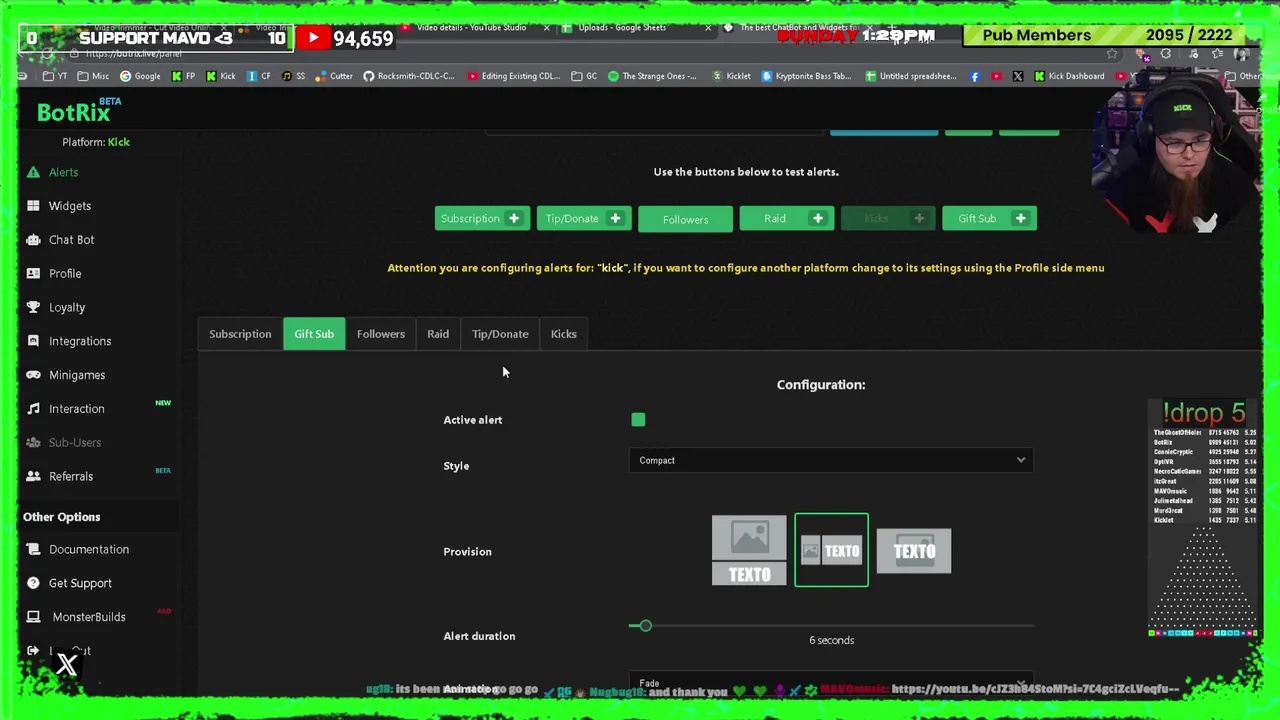Screen dimensions: 1280x720
Task: Open the Cutter bookmark
Action: 333,76
